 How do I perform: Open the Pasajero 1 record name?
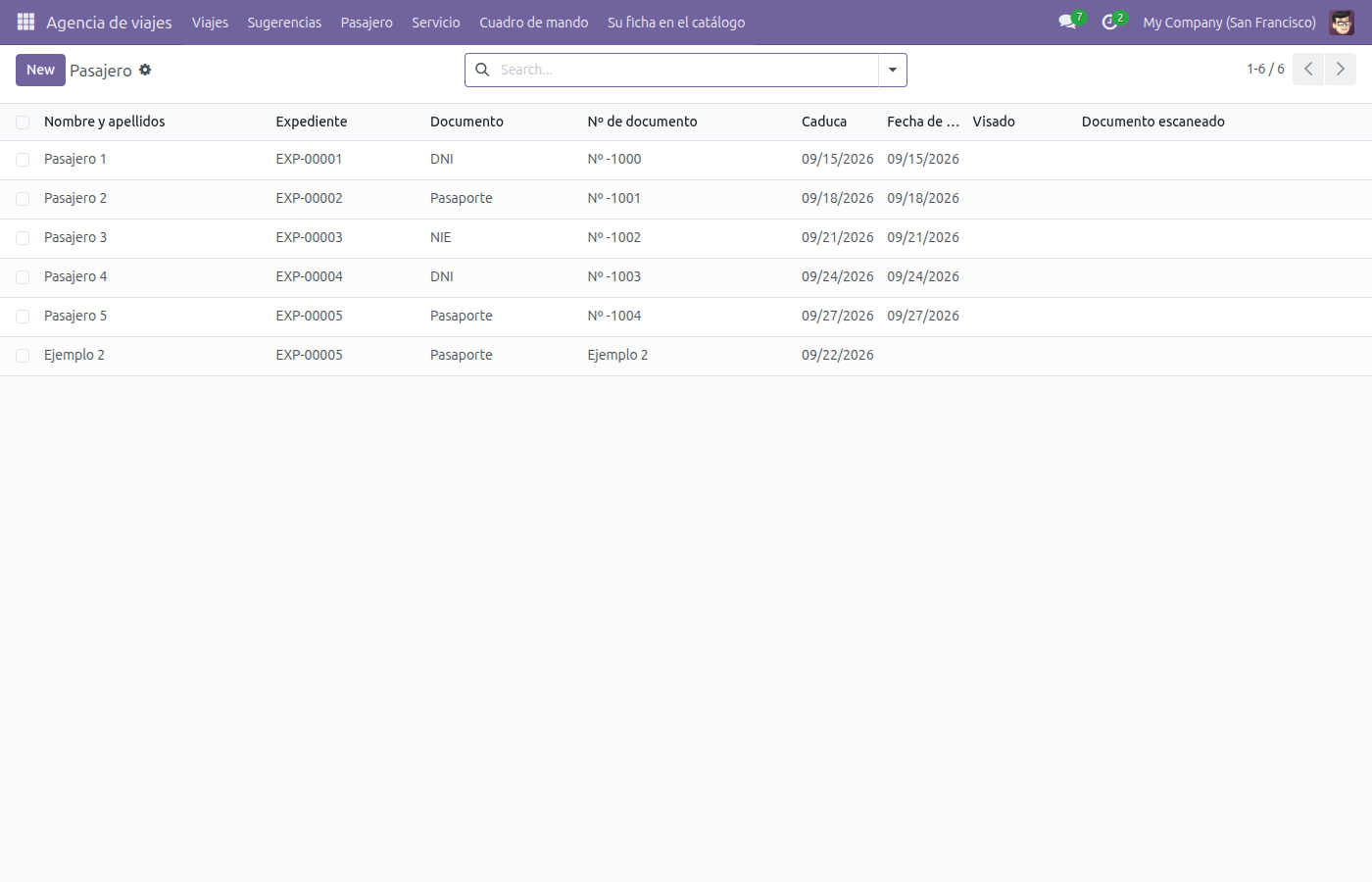(75, 159)
